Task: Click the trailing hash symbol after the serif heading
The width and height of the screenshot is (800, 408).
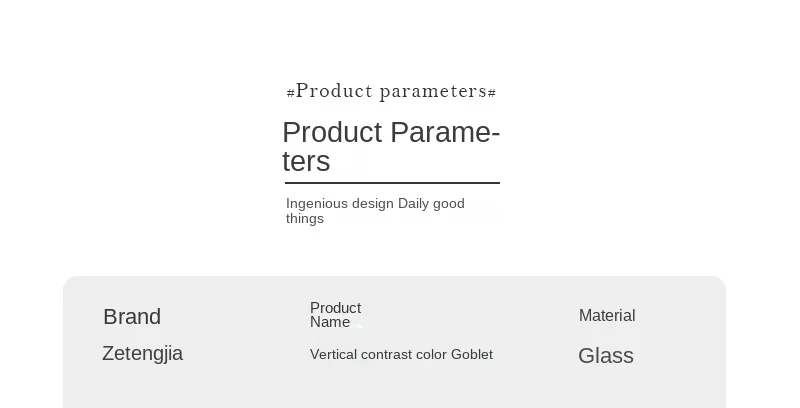Action: point(492,93)
